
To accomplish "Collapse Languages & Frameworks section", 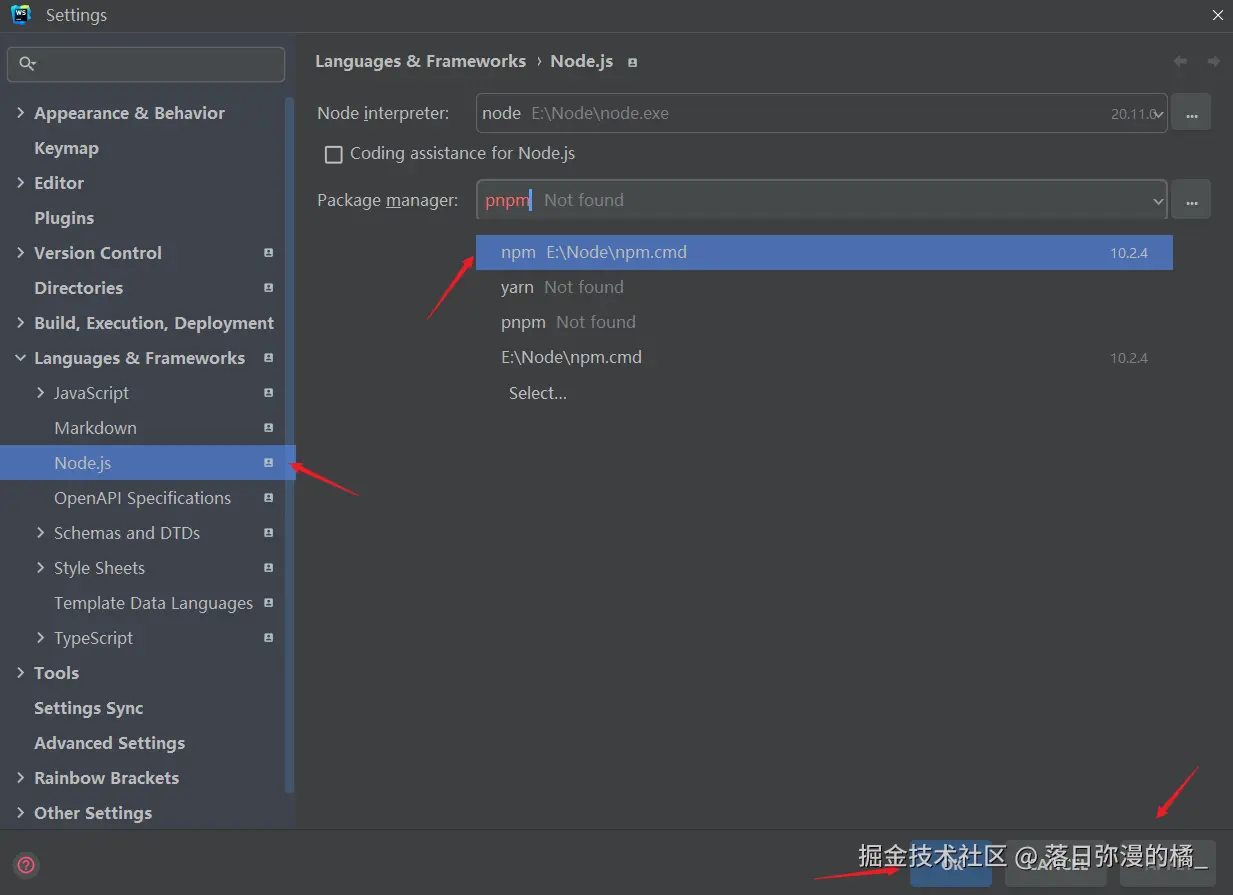I will coord(20,358).
